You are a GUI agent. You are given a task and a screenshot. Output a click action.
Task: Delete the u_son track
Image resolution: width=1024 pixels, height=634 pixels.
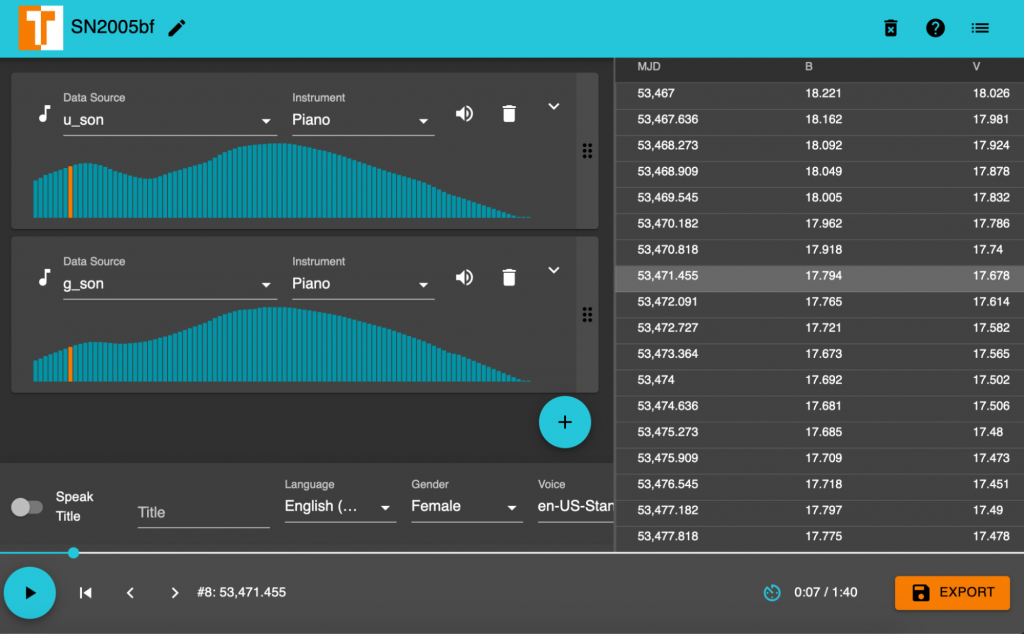[509, 114]
